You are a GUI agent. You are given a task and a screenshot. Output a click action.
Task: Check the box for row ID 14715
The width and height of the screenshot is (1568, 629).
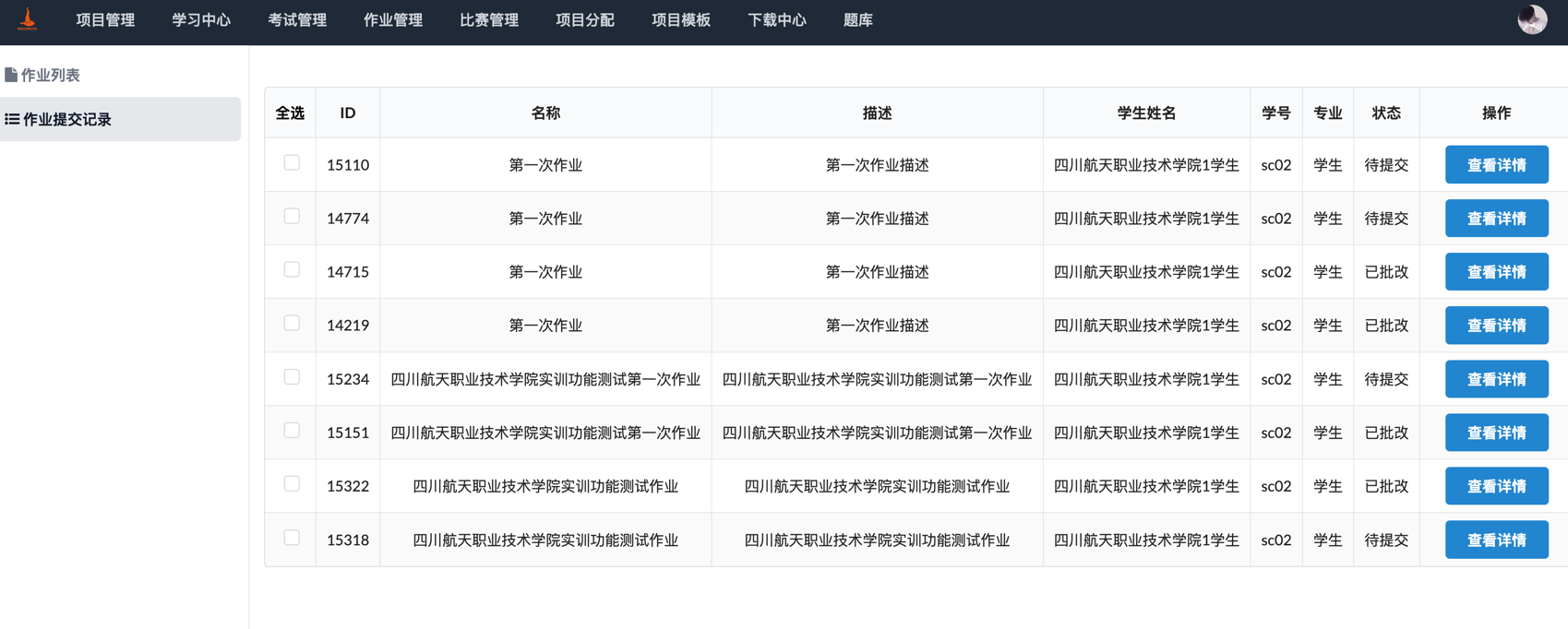coord(292,269)
